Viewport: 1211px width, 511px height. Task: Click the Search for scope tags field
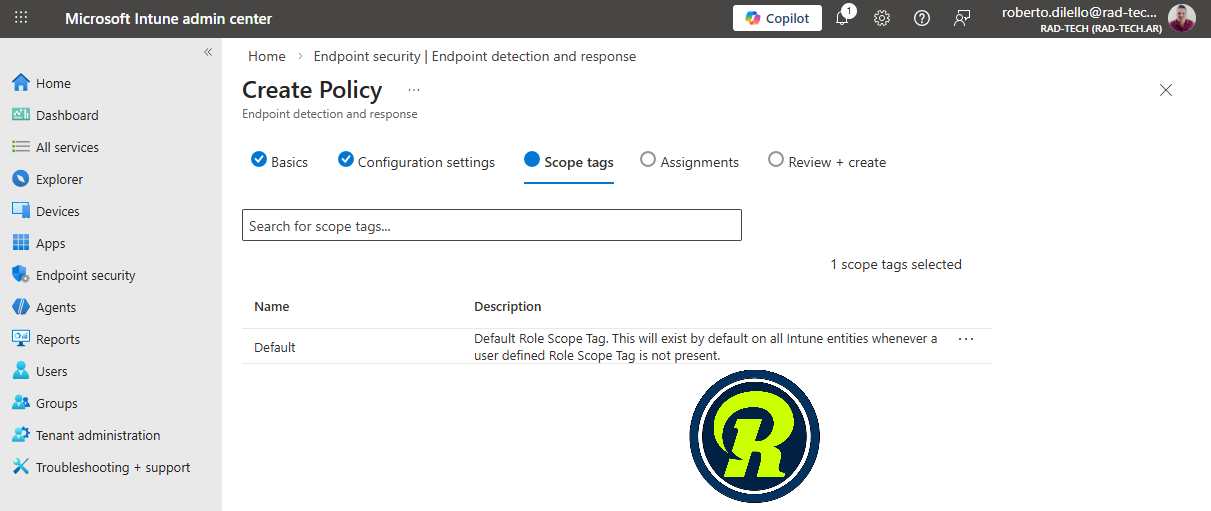pos(492,226)
